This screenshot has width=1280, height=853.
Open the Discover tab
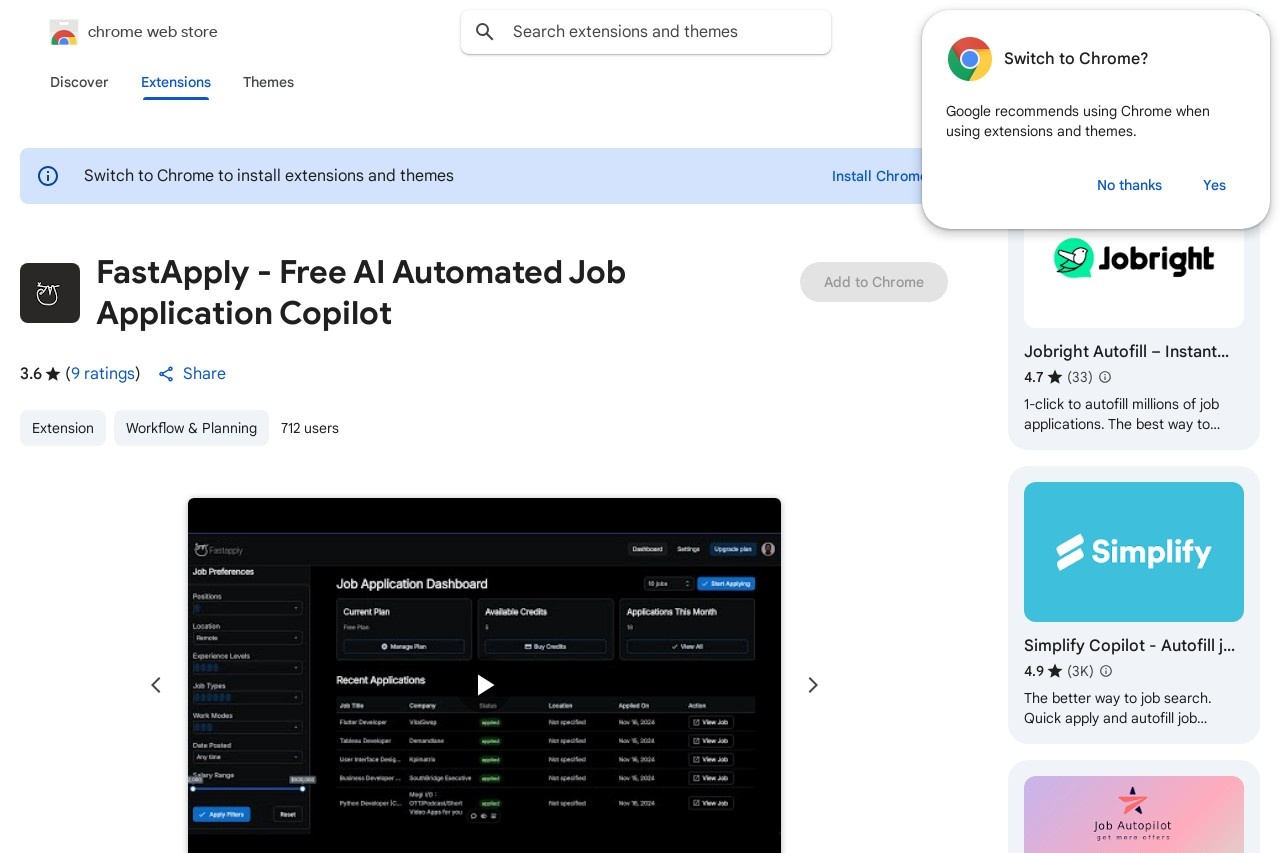tap(79, 82)
